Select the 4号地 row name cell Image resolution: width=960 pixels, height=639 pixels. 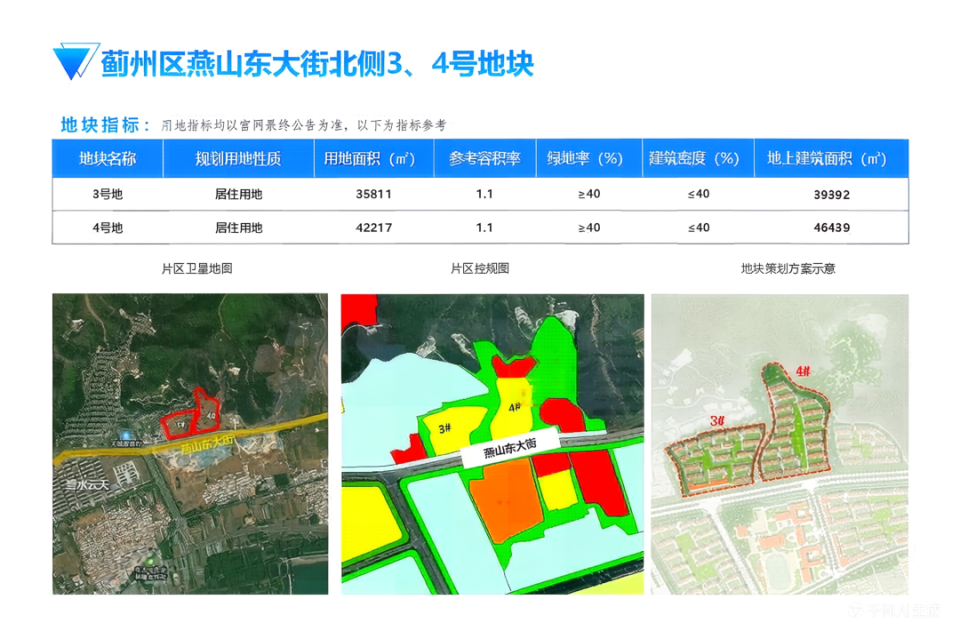pyautogui.click(x=108, y=228)
